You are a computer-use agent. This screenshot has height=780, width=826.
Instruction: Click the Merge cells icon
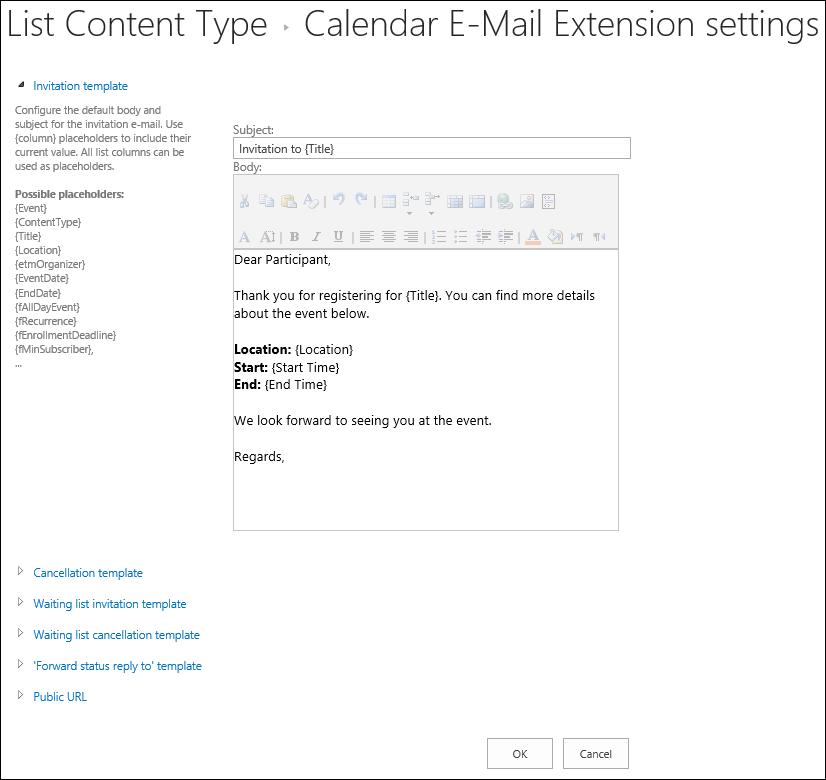pyautogui.click(x=477, y=202)
